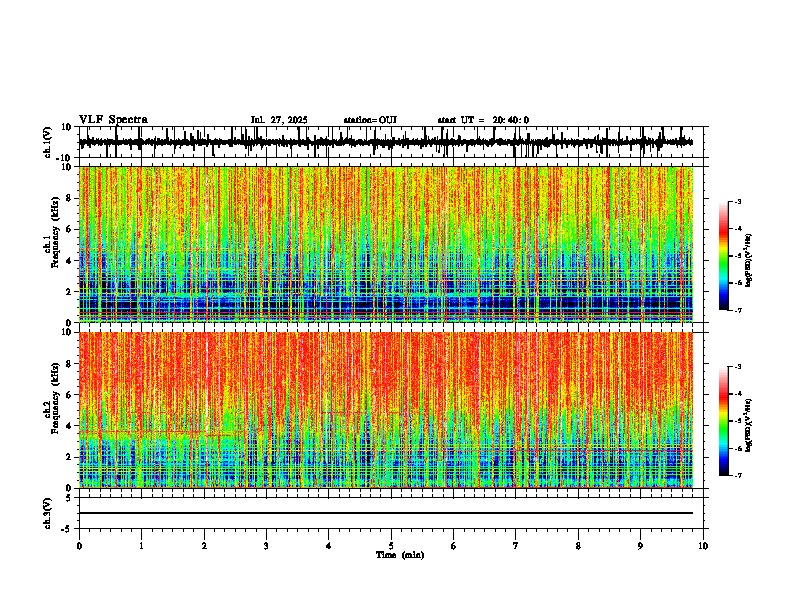Screen dimensions: 792x612
Task: Click the "ch.1(V)" waveform axis label
Action: click(48, 142)
